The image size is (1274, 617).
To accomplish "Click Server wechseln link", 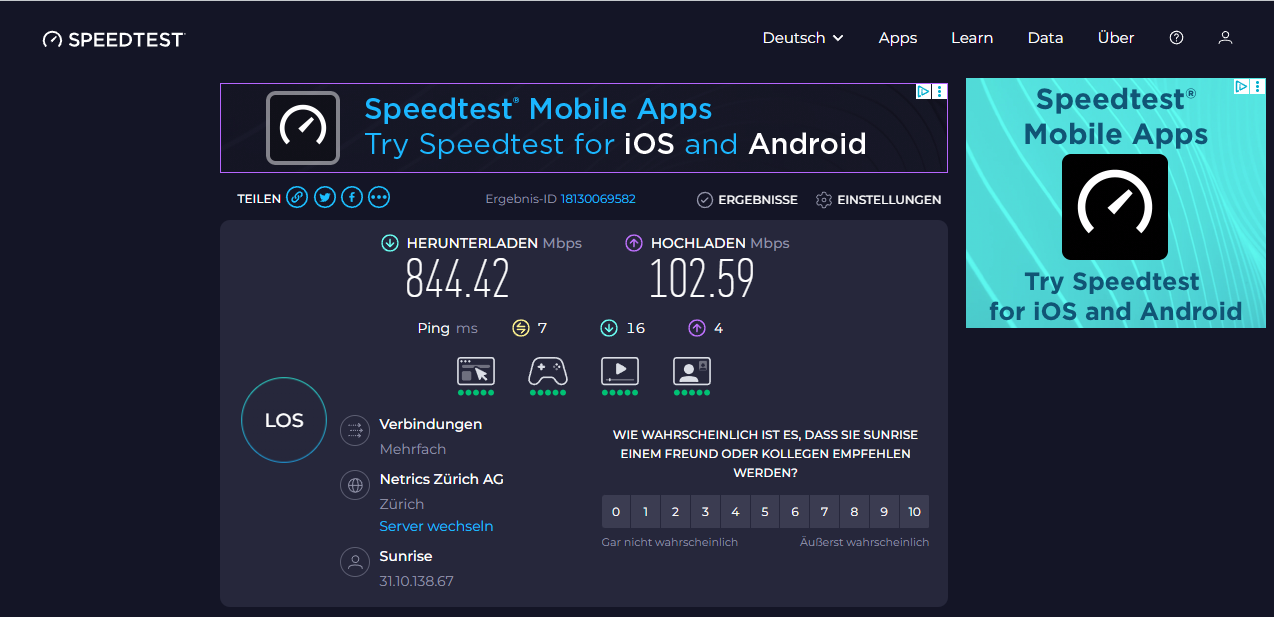I will point(436,526).
